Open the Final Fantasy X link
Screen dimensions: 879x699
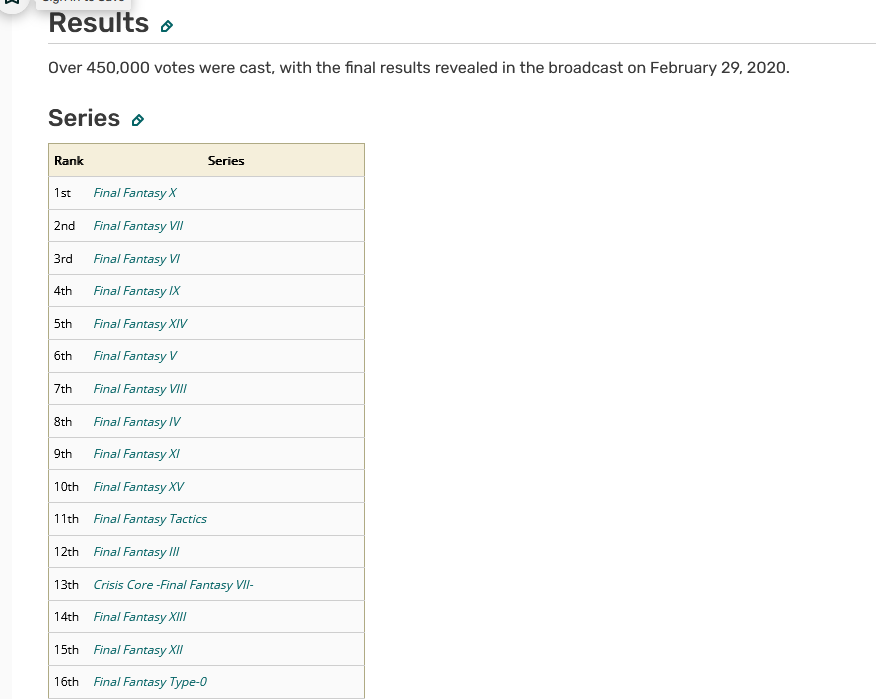(x=135, y=193)
